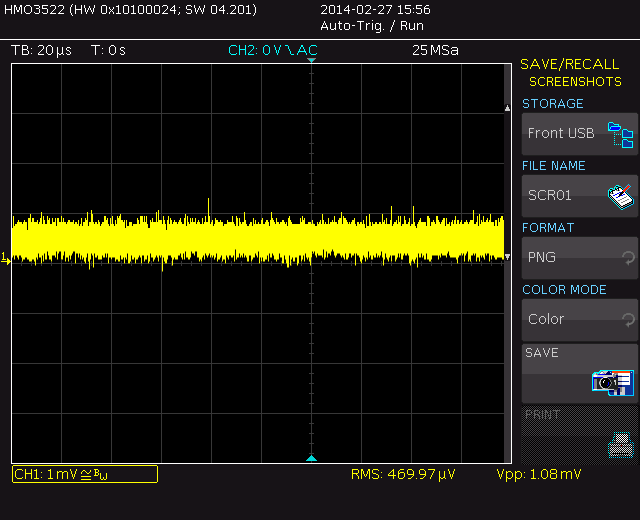Image resolution: width=640 pixels, height=520 pixels.
Task: Click the cyan time reference marker at bottom
Action: coord(311,458)
